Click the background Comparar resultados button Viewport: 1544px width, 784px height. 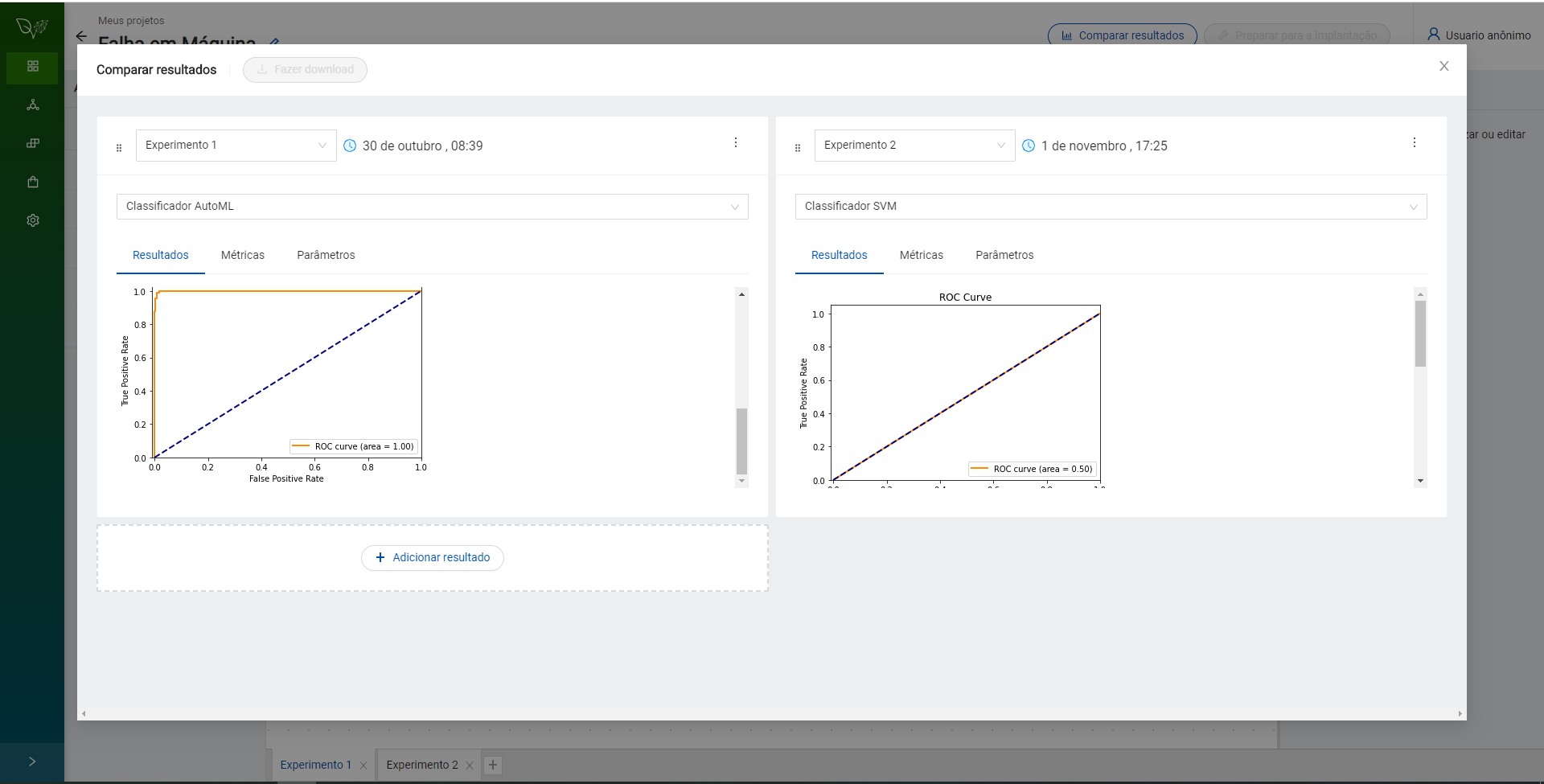[1122, 35]
